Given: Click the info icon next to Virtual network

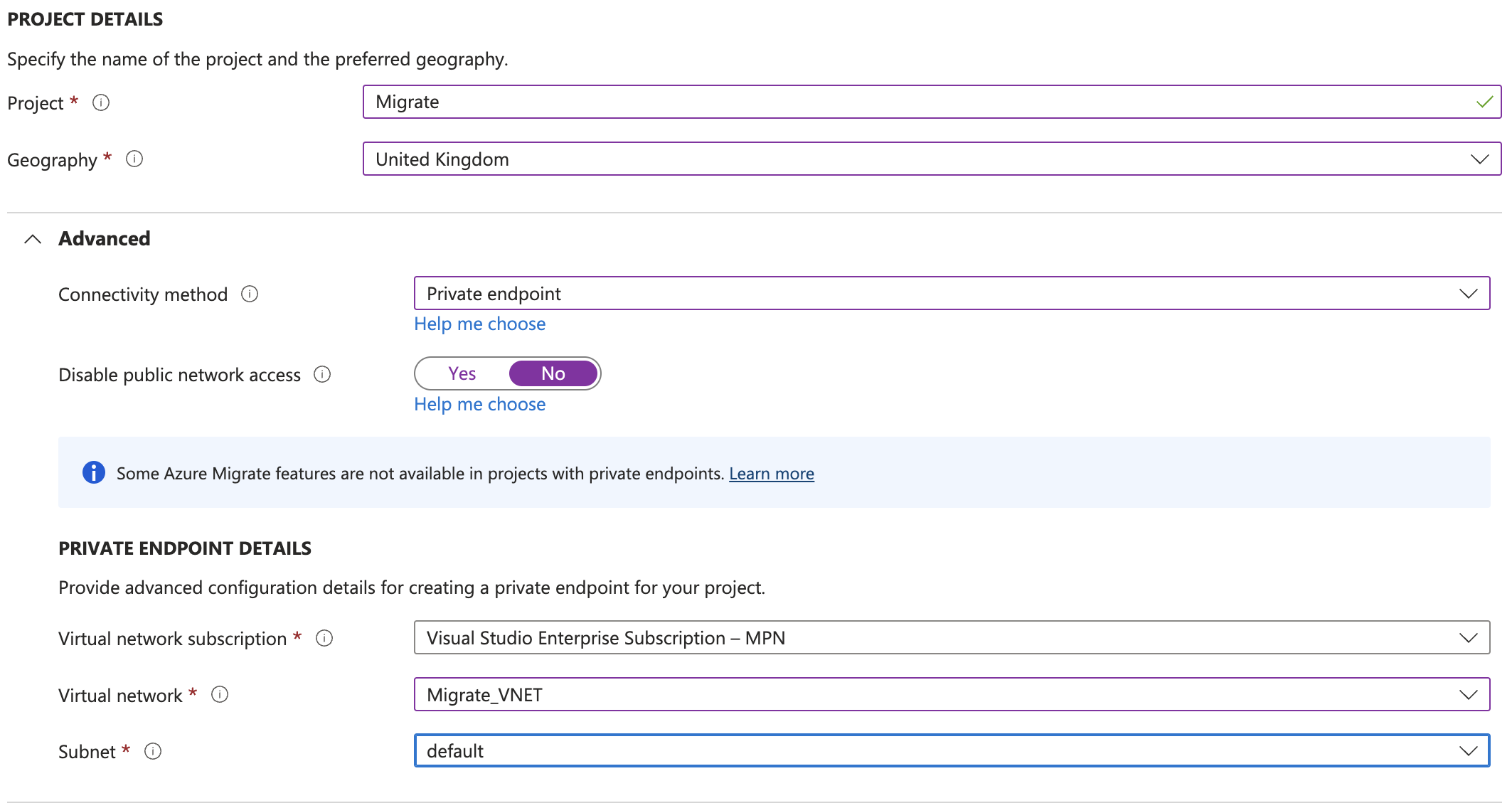Looking at the screenshot, I should click(220, 694).
